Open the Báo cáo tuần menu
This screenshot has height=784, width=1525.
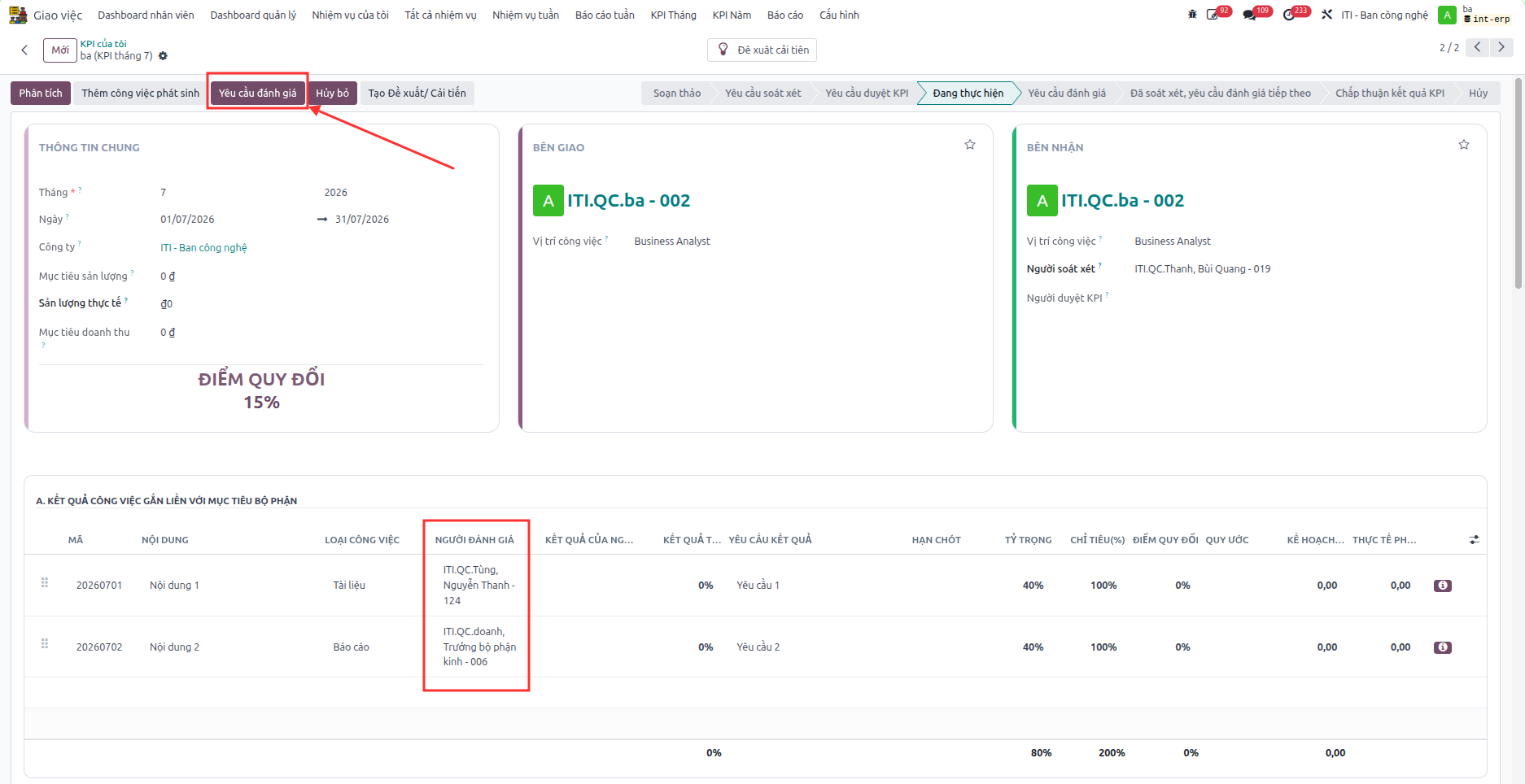pos(605,15)
